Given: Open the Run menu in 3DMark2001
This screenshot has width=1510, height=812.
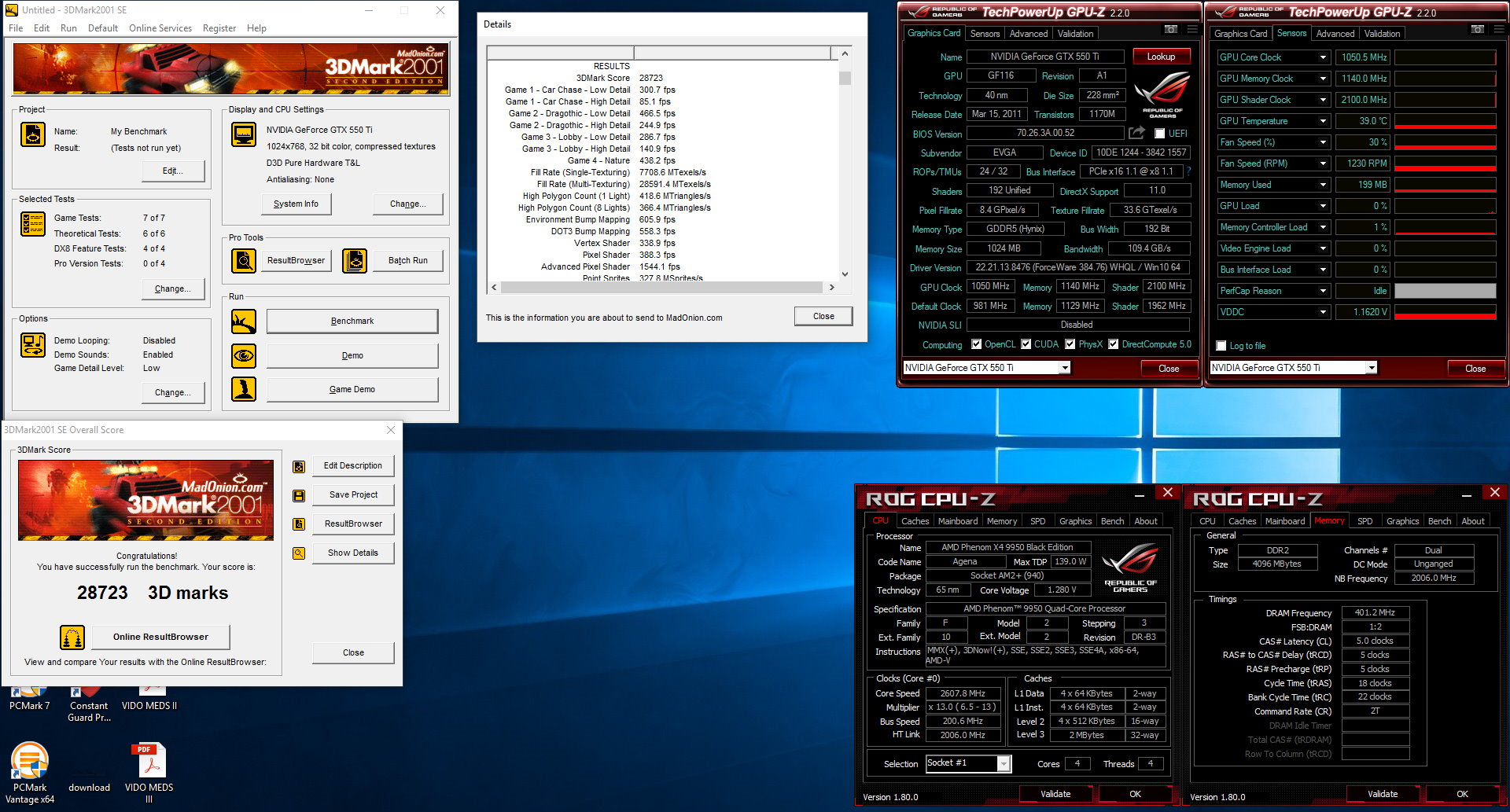Looking at the screenshot, I should click(x=68, y=28).
